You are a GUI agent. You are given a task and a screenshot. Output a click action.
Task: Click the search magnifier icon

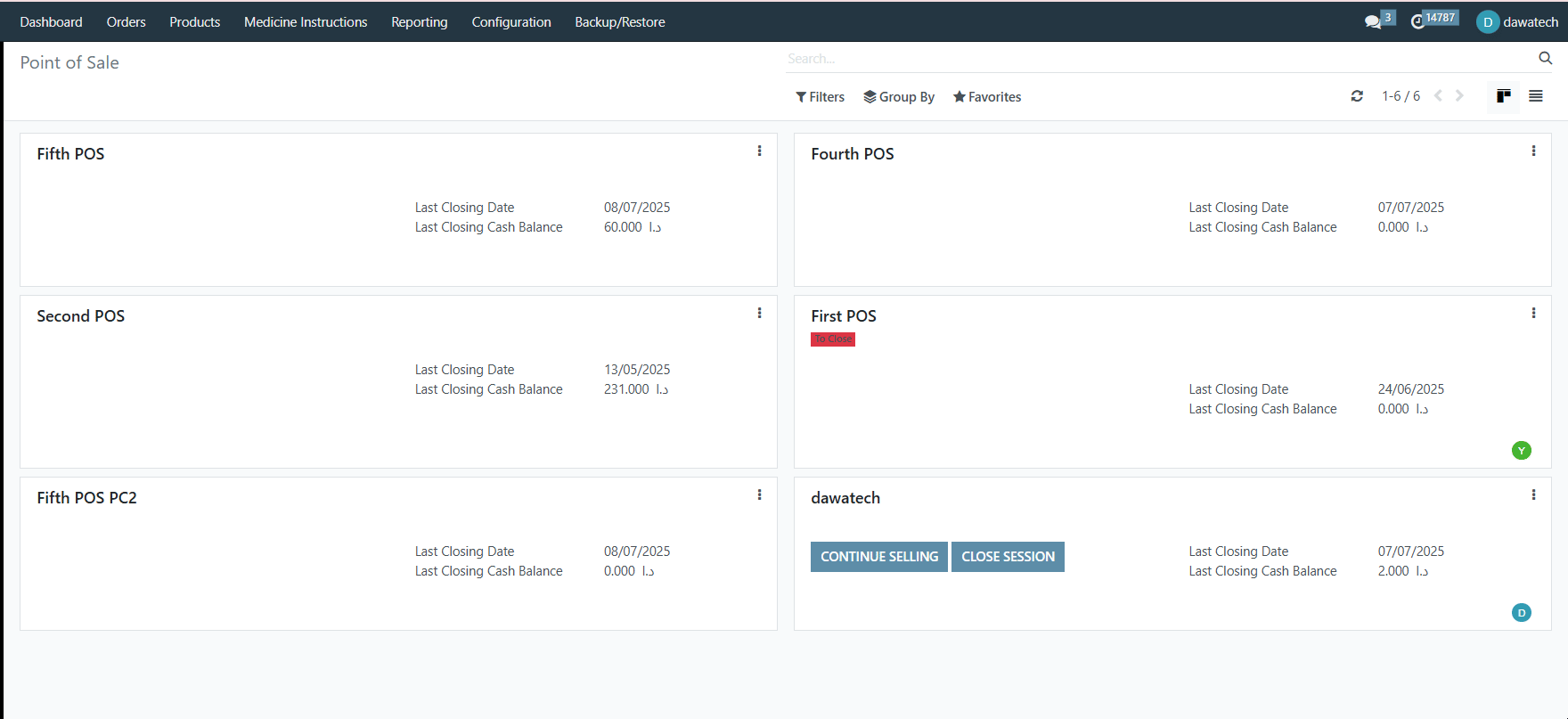1546,58
